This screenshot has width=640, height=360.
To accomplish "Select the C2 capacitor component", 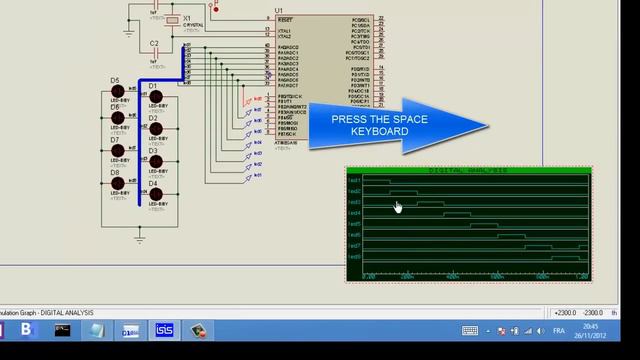I will tap(156, 53).
